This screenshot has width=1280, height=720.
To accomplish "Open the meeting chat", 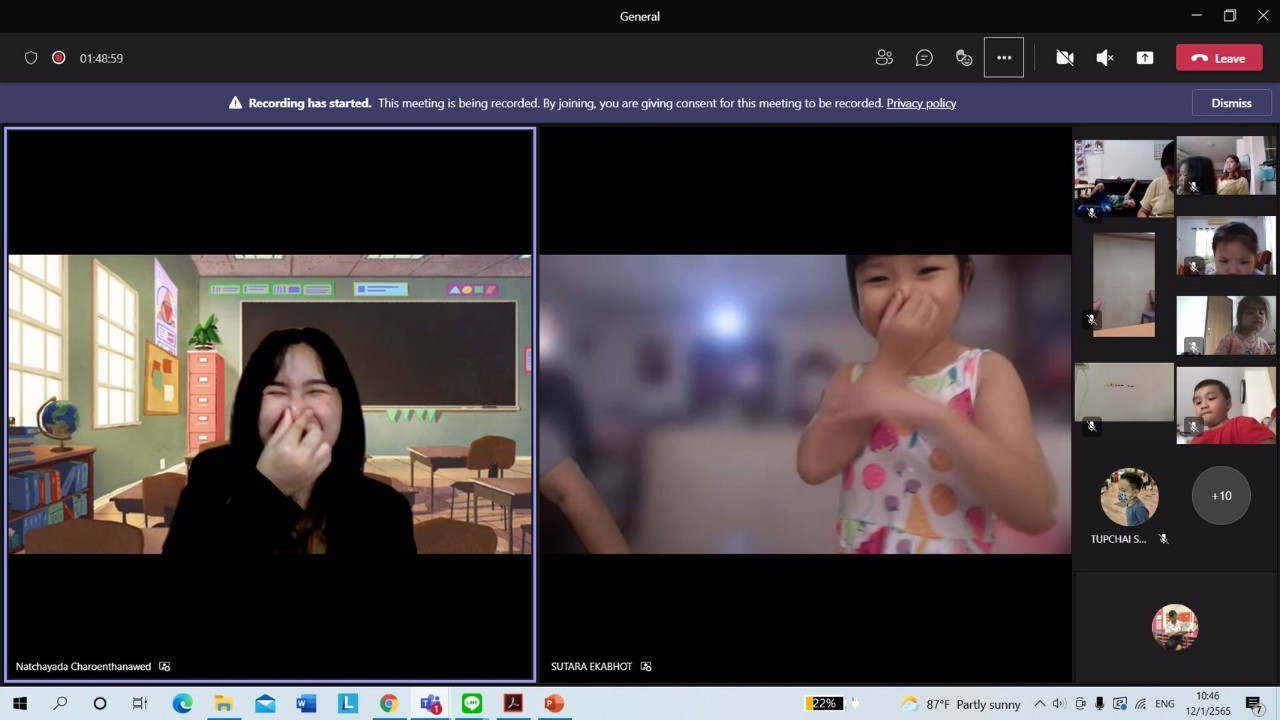I will click(924, 58).
